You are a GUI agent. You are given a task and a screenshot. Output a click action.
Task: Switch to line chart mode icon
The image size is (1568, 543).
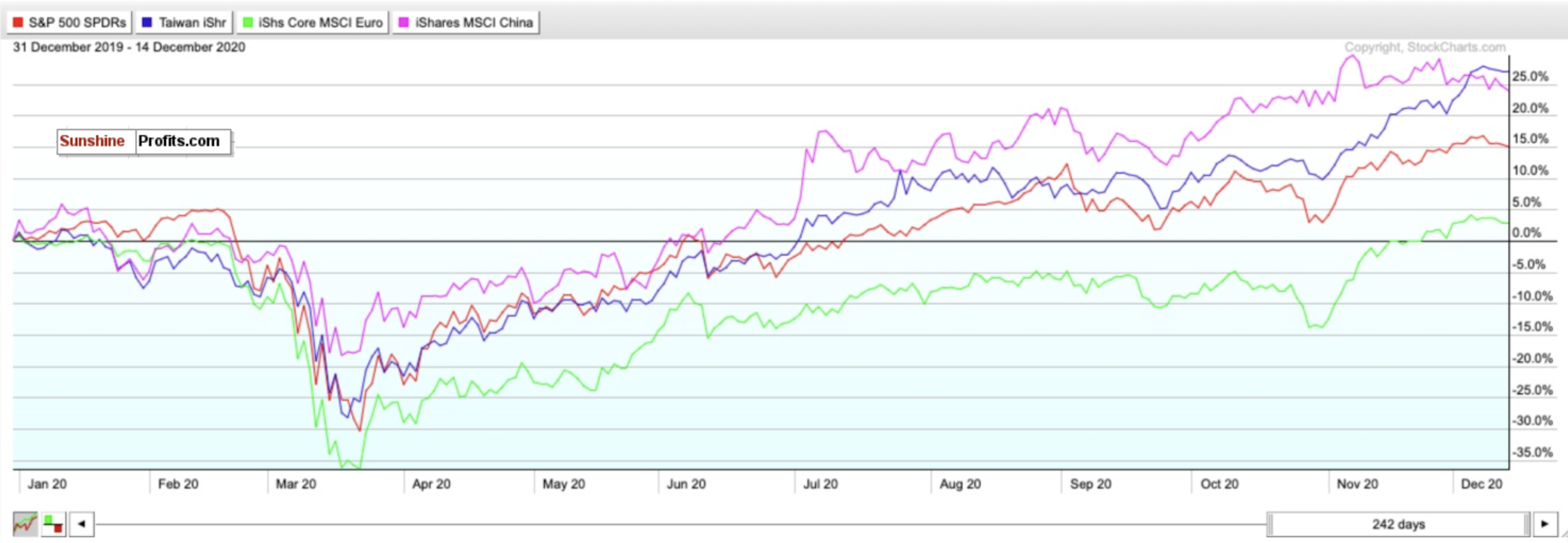coord(25,524)
